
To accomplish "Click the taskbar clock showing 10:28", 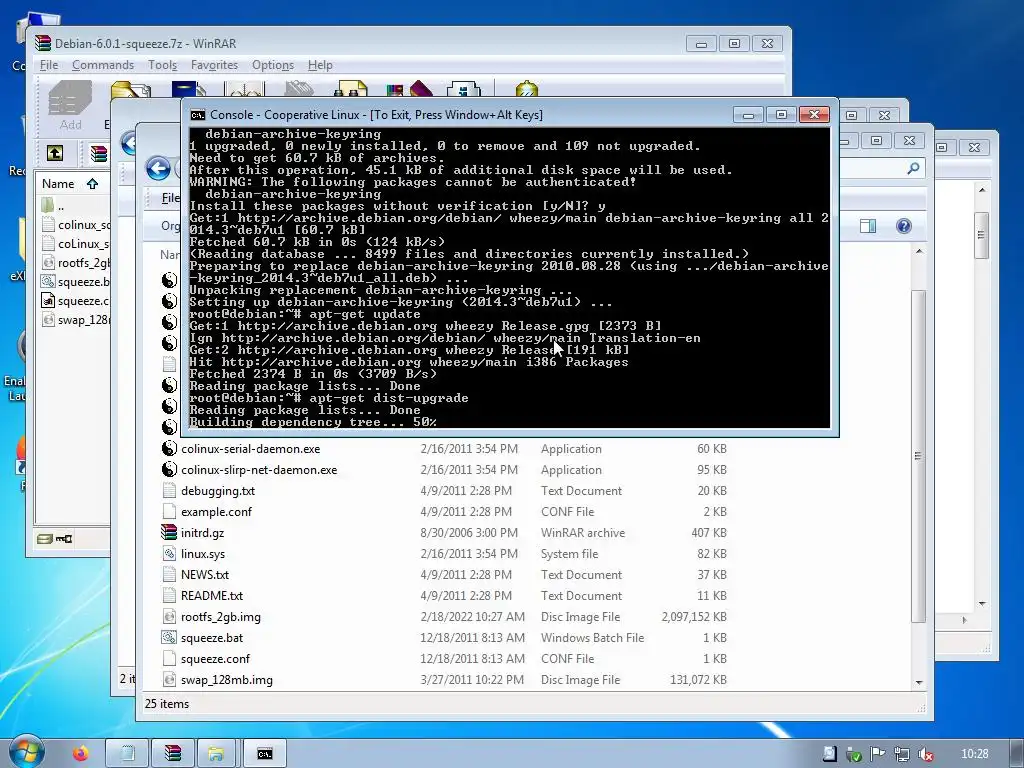I will coord(974,754).
